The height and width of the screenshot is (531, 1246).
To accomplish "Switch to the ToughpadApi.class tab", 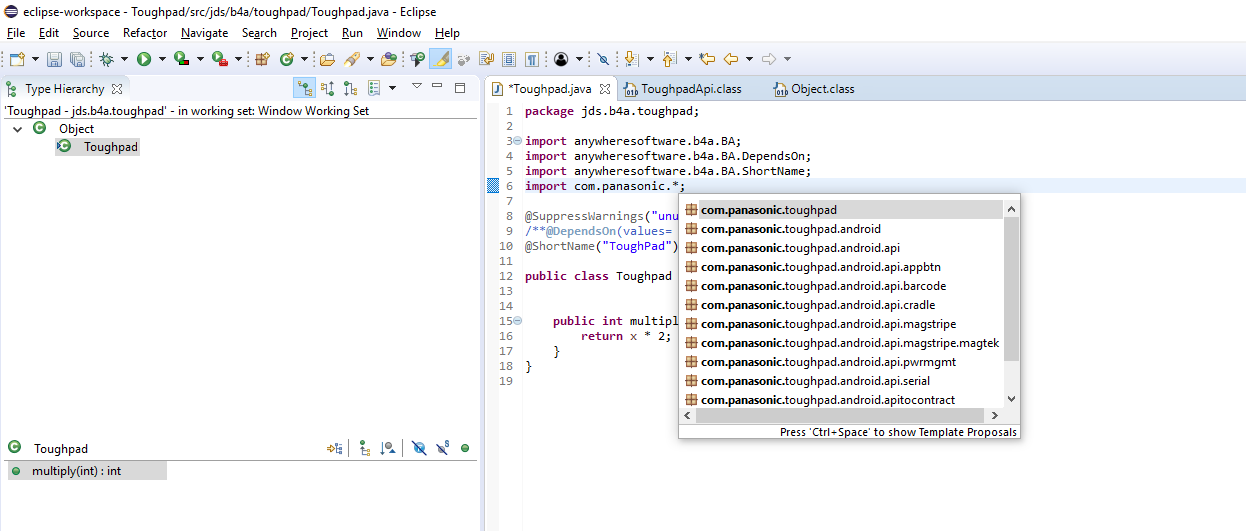I will [690, 89].
